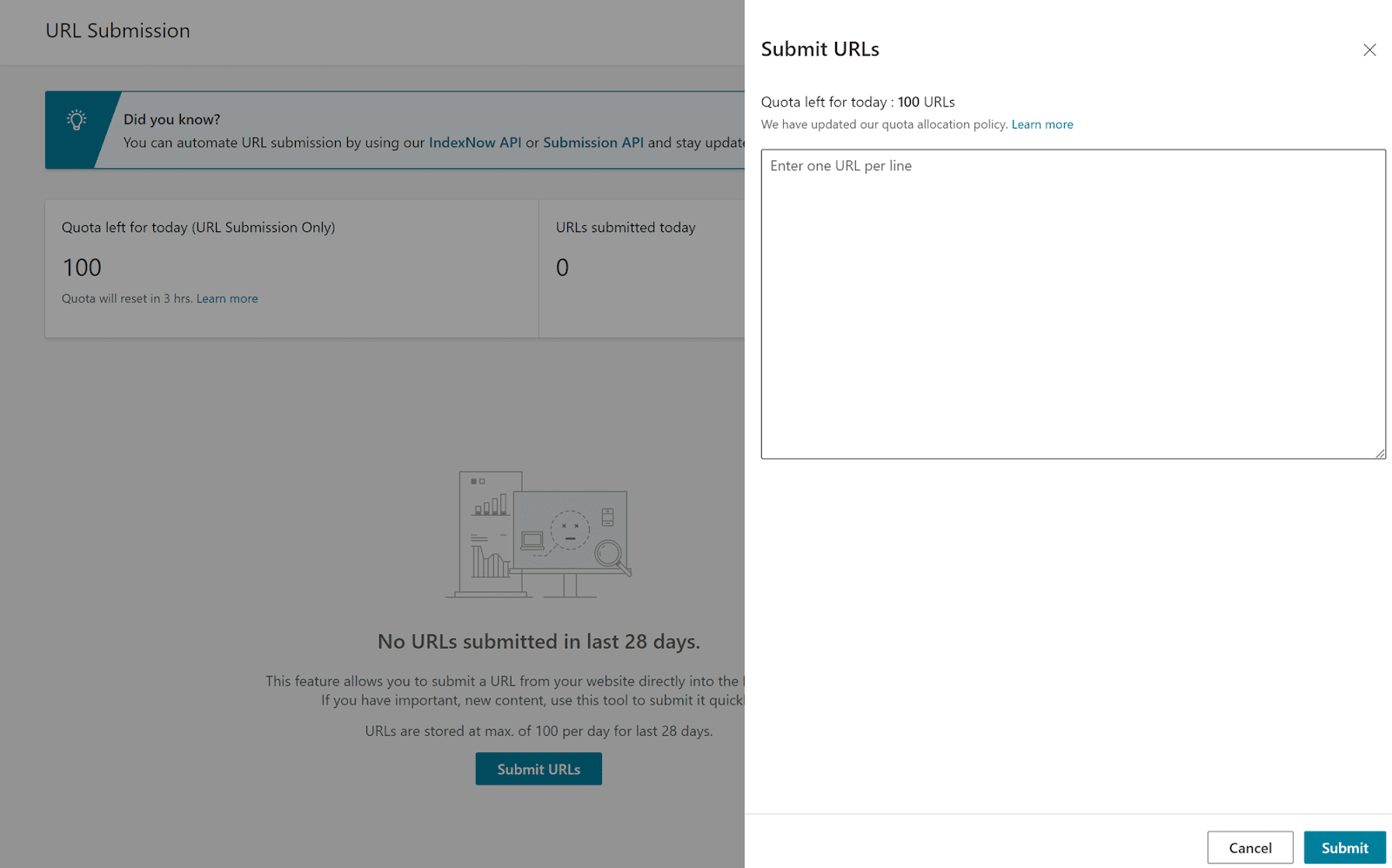Click the URL Submission page heading
This screenshot has width=1392, height=868.
click(x=117, y=30)
